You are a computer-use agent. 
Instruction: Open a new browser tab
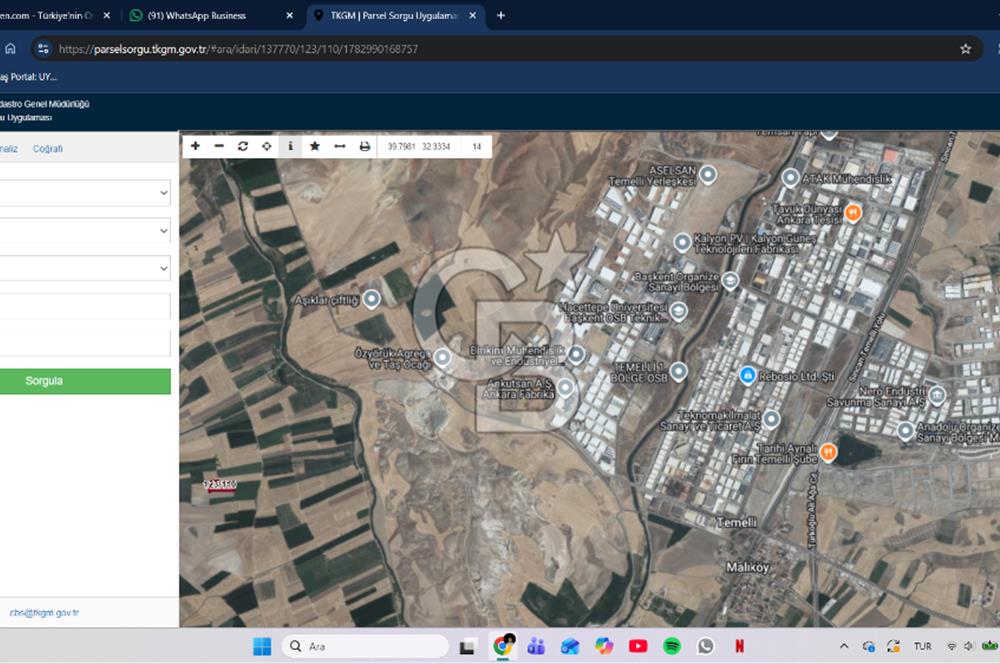[x=501, y=15]
